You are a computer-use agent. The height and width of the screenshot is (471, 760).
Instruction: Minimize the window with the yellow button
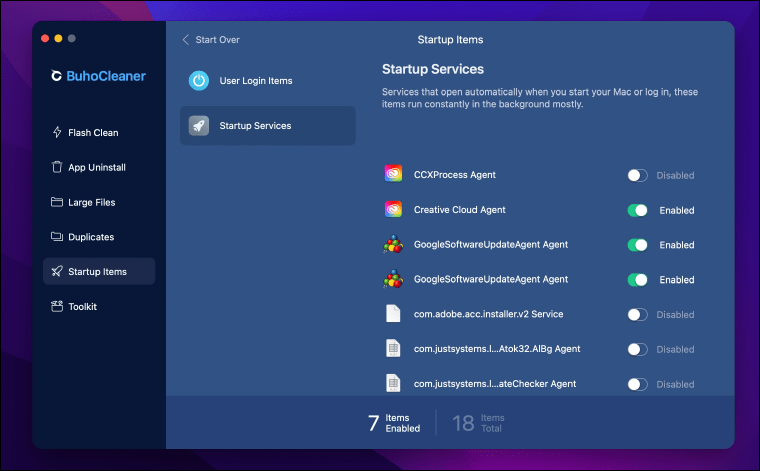pos(58,38)
